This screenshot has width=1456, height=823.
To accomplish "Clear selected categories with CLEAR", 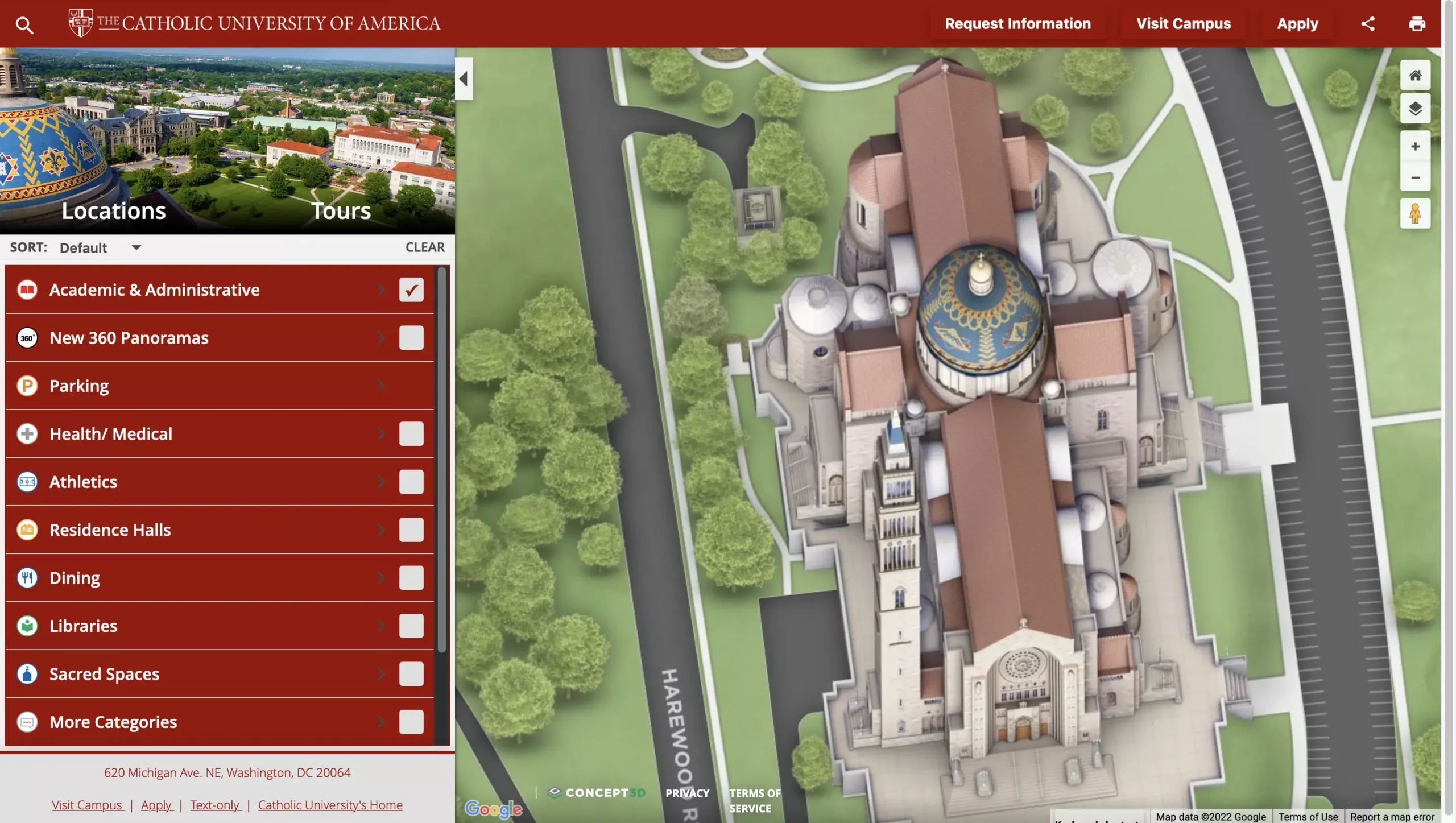I will pos(425,247).
